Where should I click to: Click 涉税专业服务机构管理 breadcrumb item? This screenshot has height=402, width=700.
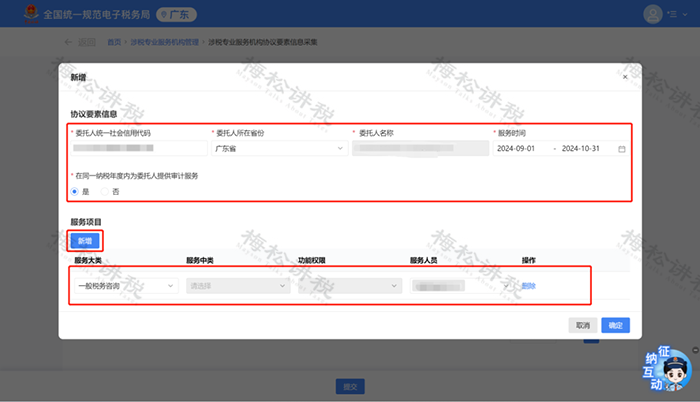[163, 42]
